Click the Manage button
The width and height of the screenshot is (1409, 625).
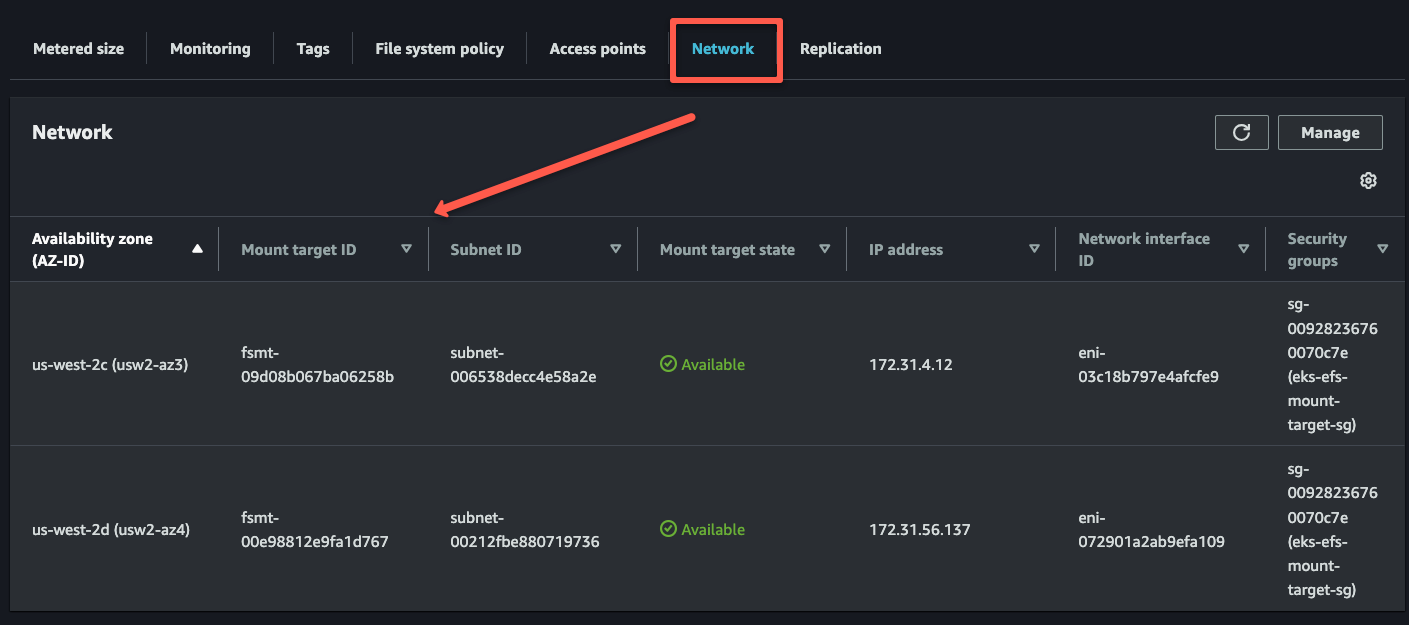tap(1330, 132)
